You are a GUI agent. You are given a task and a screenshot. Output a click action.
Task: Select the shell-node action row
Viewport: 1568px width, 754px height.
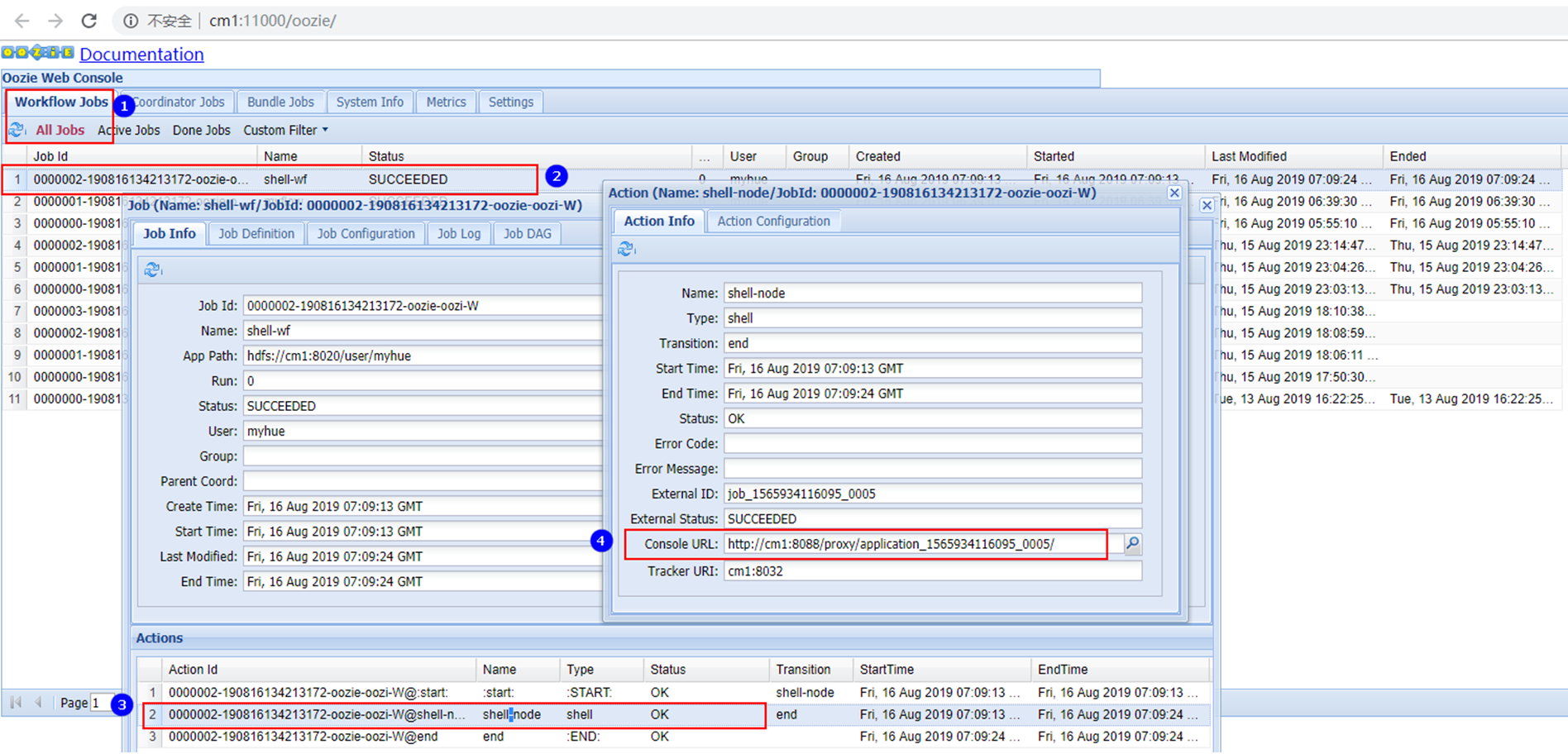tap(673, 714)
